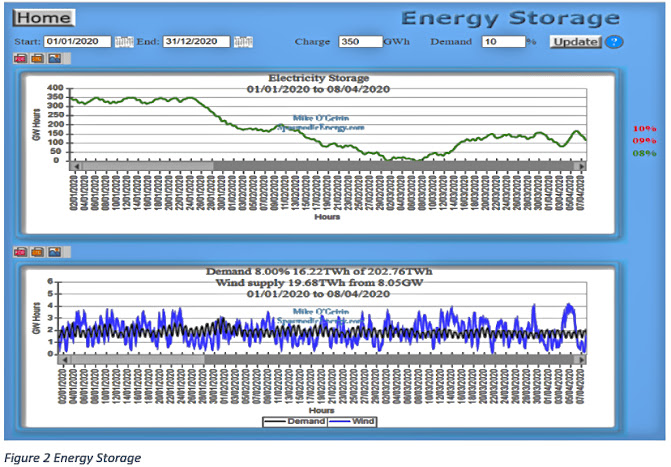Click demand chart scrollbar right arrow

(581, 360)
